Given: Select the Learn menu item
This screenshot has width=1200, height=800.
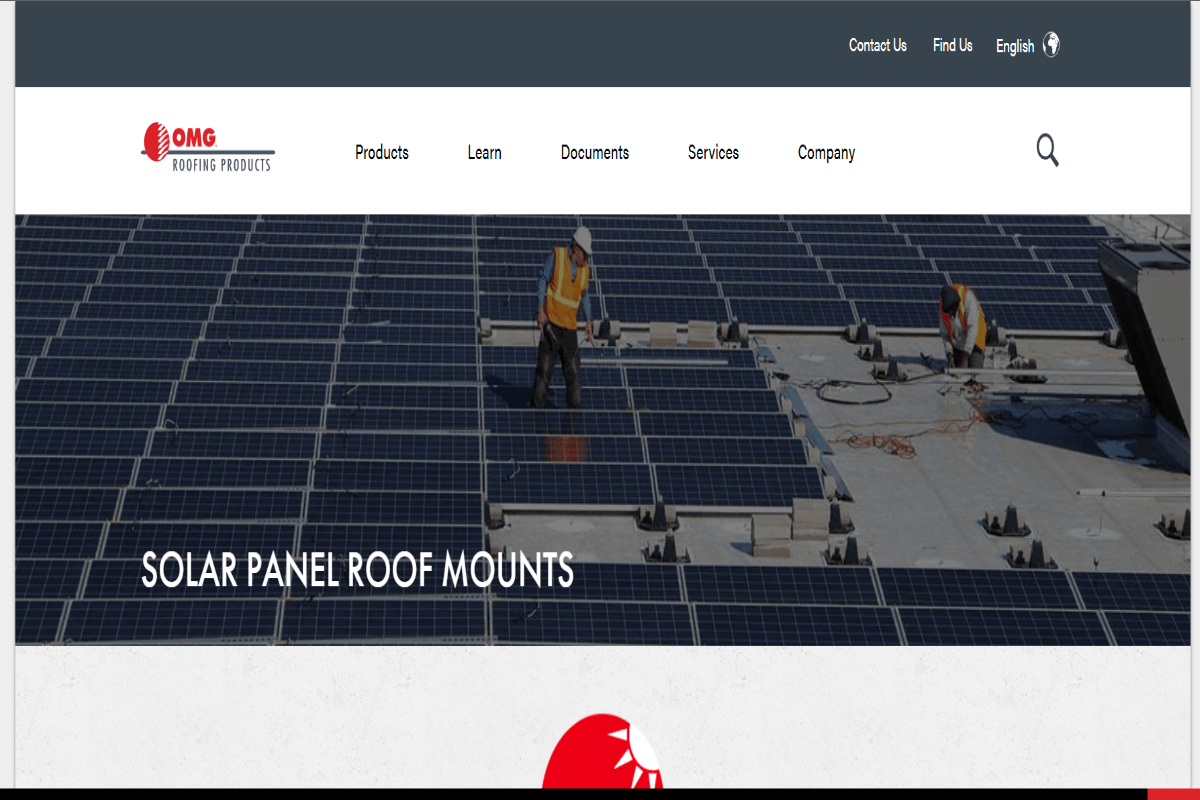Looking at the screenshot, I should (484, 152).
